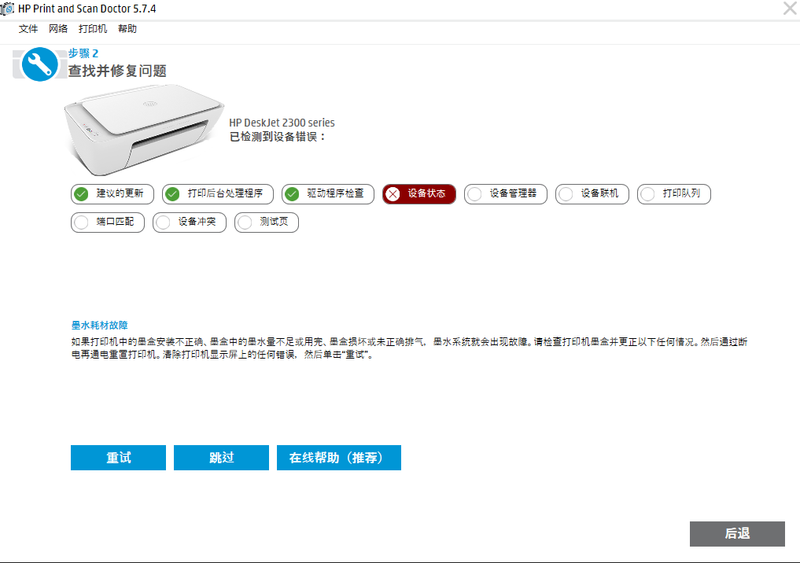This screenshot has height=563, width=800.
Task: Click the blue wrench step icon
Action: (x=39, y=64)
